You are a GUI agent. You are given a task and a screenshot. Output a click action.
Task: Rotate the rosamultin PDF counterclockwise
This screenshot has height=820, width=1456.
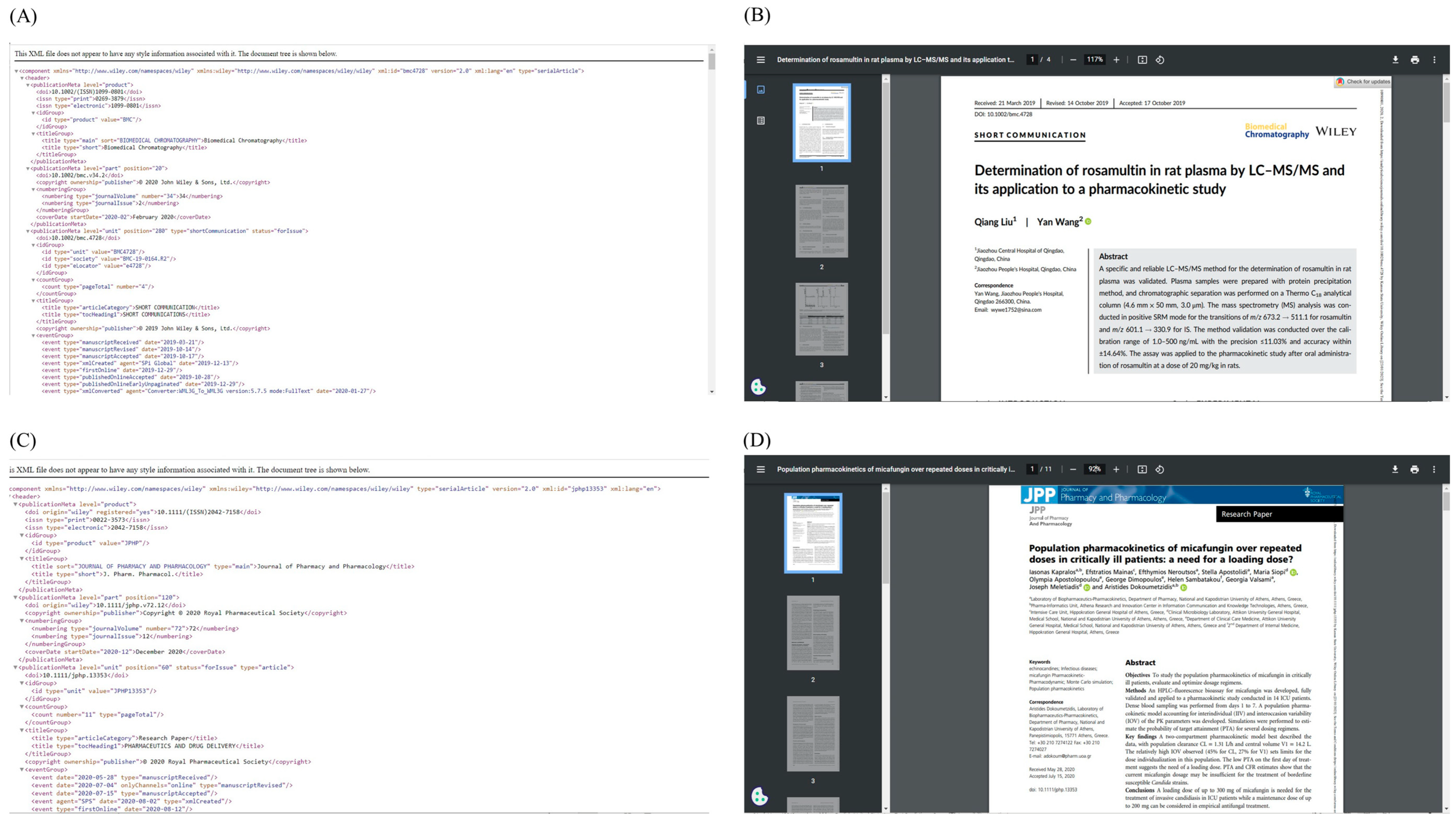pos(1160,60)
